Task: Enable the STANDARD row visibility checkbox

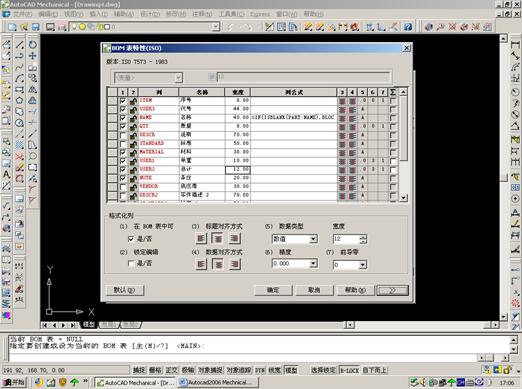Action: pyautogui.click(x=123, y=144)
